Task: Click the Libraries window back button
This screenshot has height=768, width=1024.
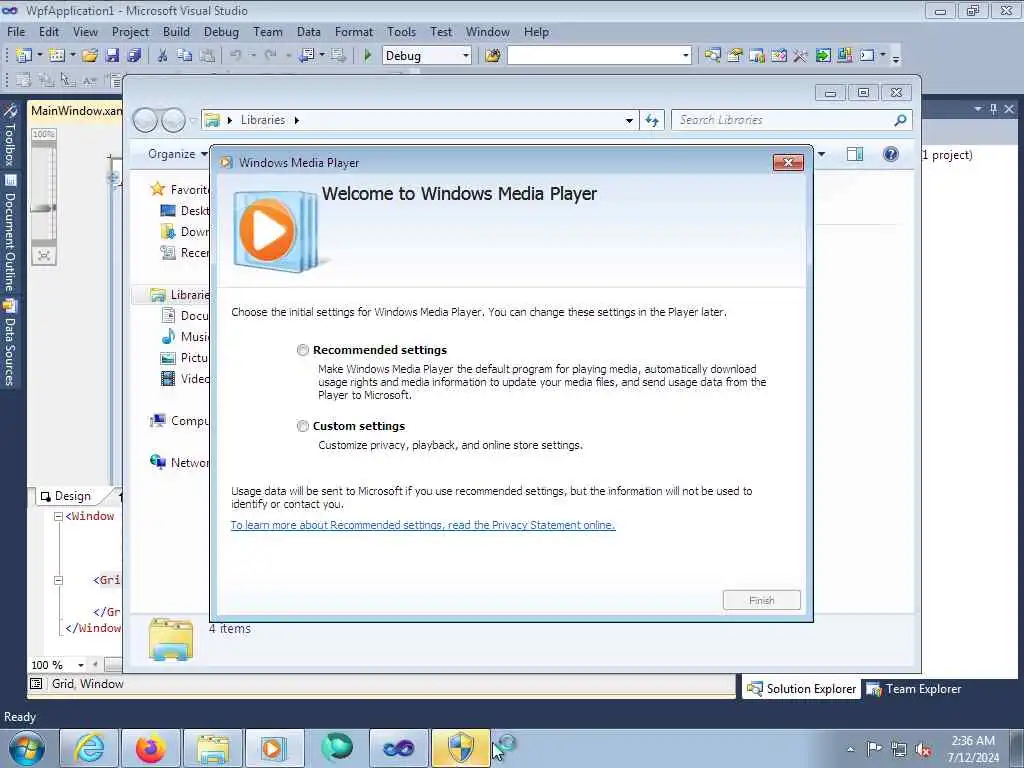Action: (145, 120)
